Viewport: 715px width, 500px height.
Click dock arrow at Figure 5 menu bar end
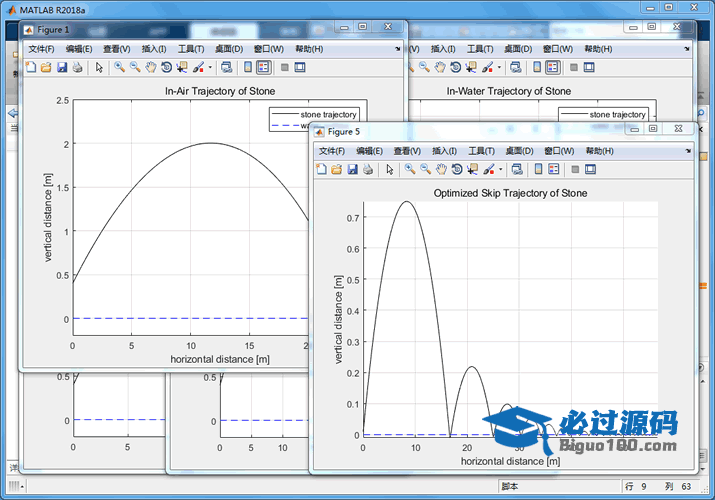(x=688, y=151)
